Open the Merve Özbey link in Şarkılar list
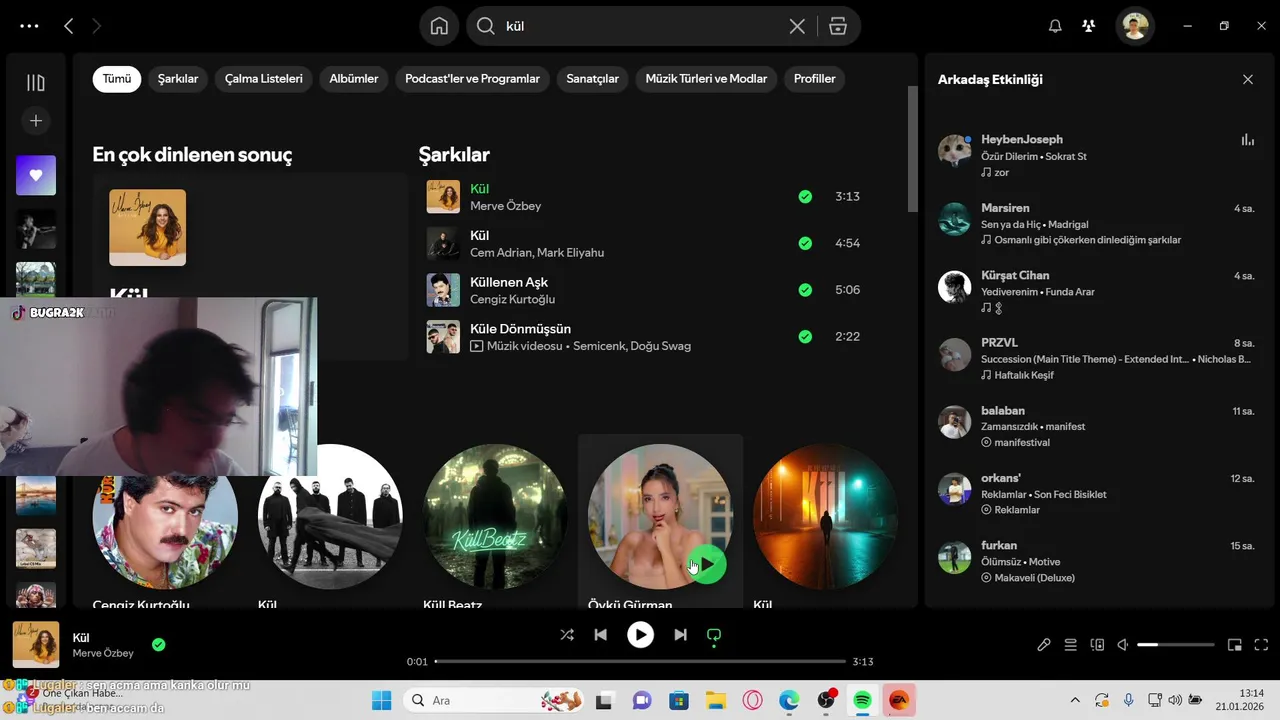 pyautogui.click(x=506, y=206)
